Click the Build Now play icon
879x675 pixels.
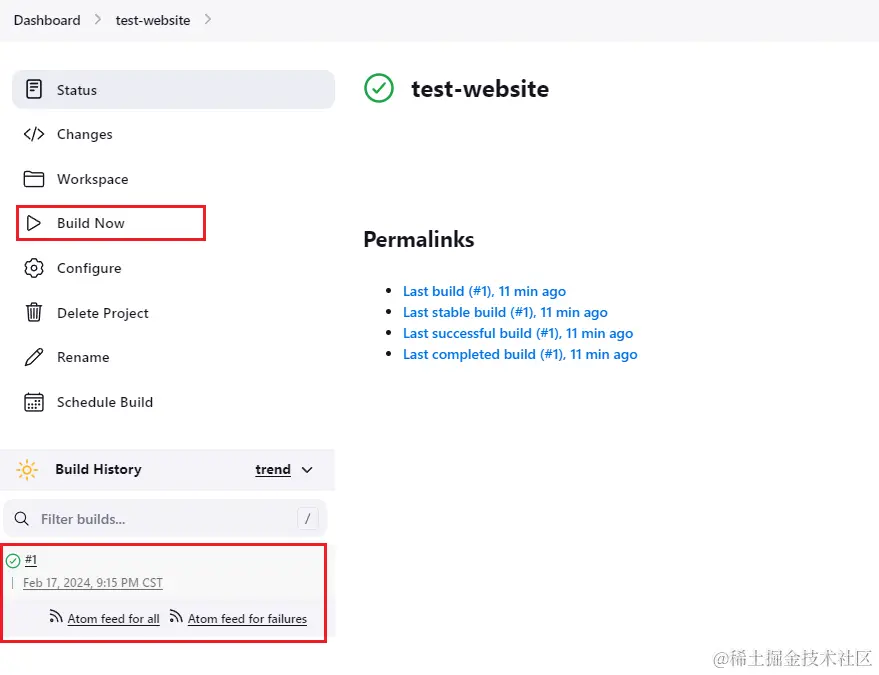click(x=34, y=223)
